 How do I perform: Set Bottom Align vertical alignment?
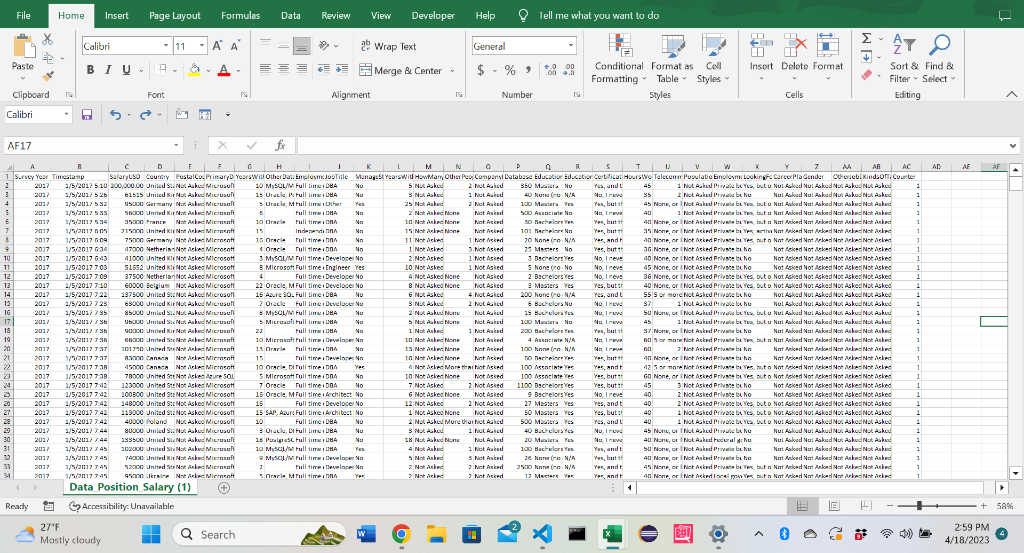point(302,46)
